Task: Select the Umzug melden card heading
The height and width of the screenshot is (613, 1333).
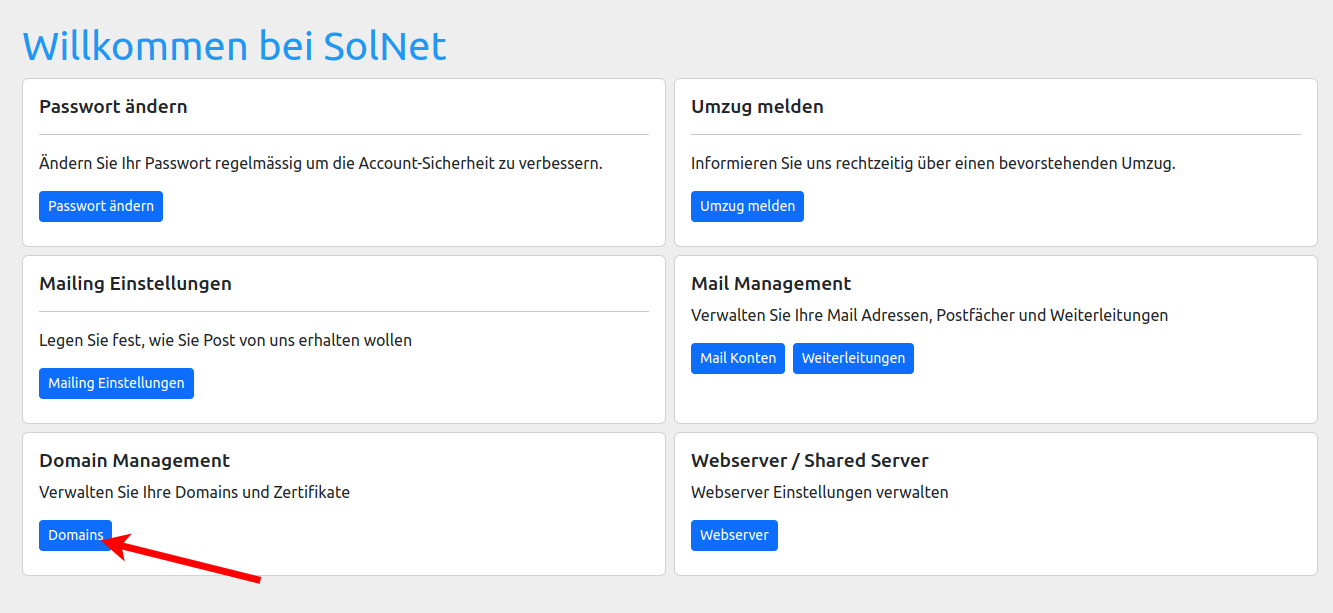Action: coord(757,106)
